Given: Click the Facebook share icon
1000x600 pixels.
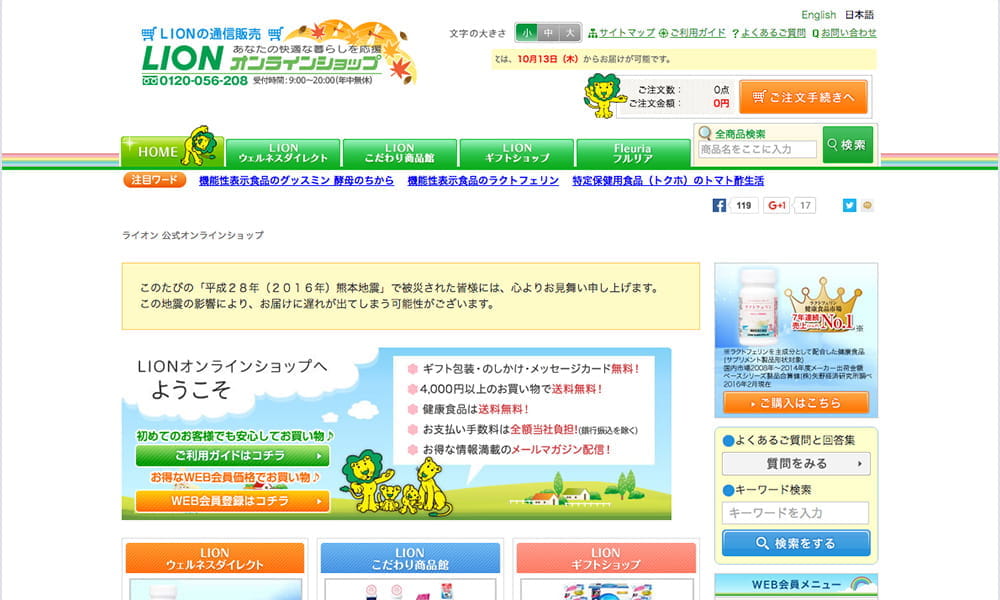Looking at the screenshot, I should [719, 205].
